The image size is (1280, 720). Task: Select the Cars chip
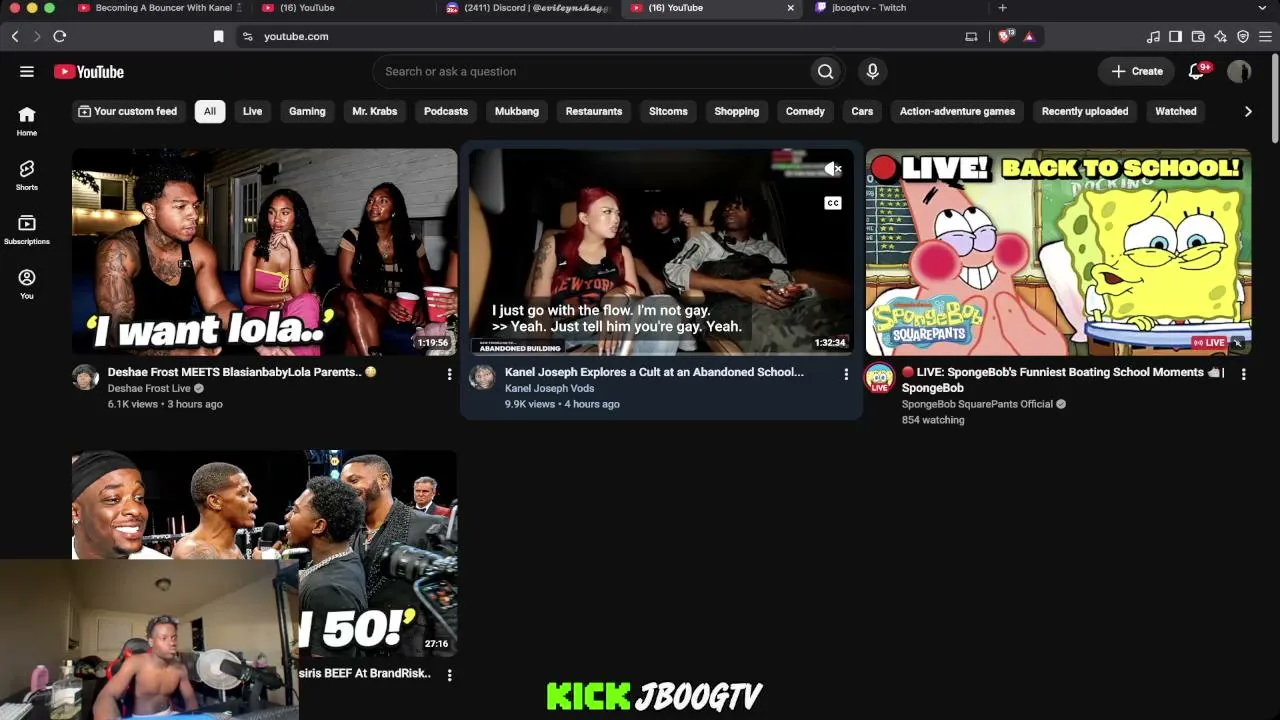862,111
